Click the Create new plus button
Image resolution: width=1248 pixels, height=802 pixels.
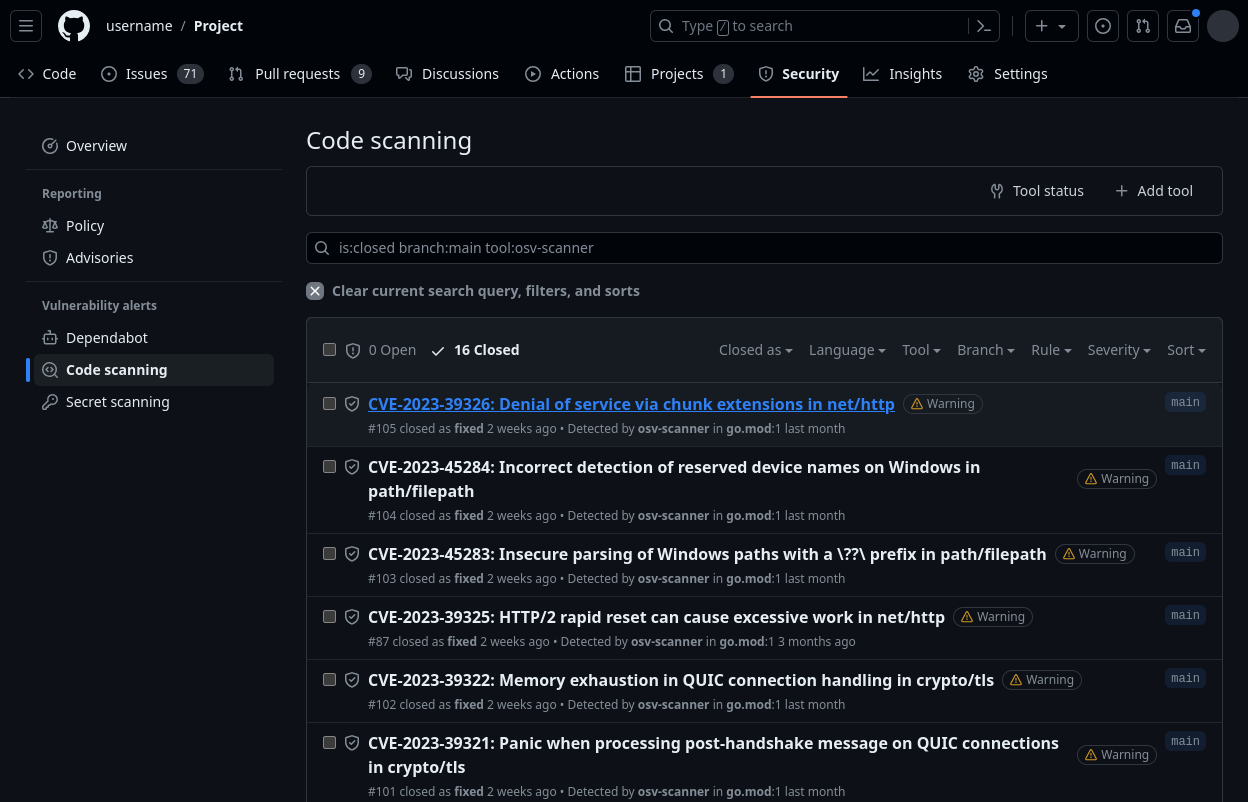click(x=1052, y=26)
